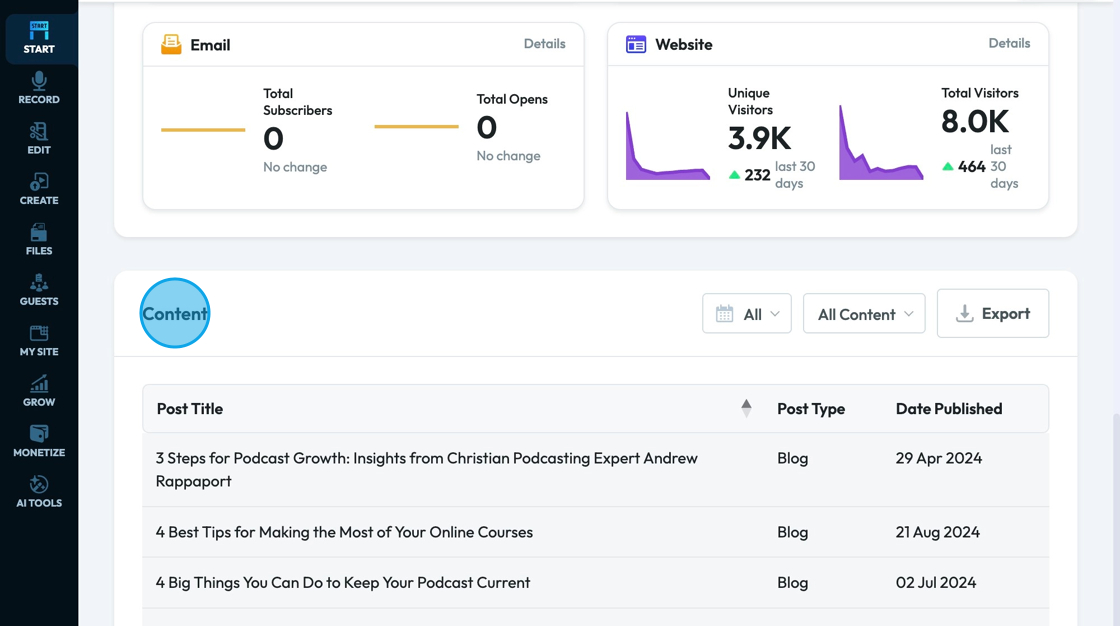Screen dimensions: 1120x626
Task: Open the All Content filter dropdown
Action: (864, 314)
